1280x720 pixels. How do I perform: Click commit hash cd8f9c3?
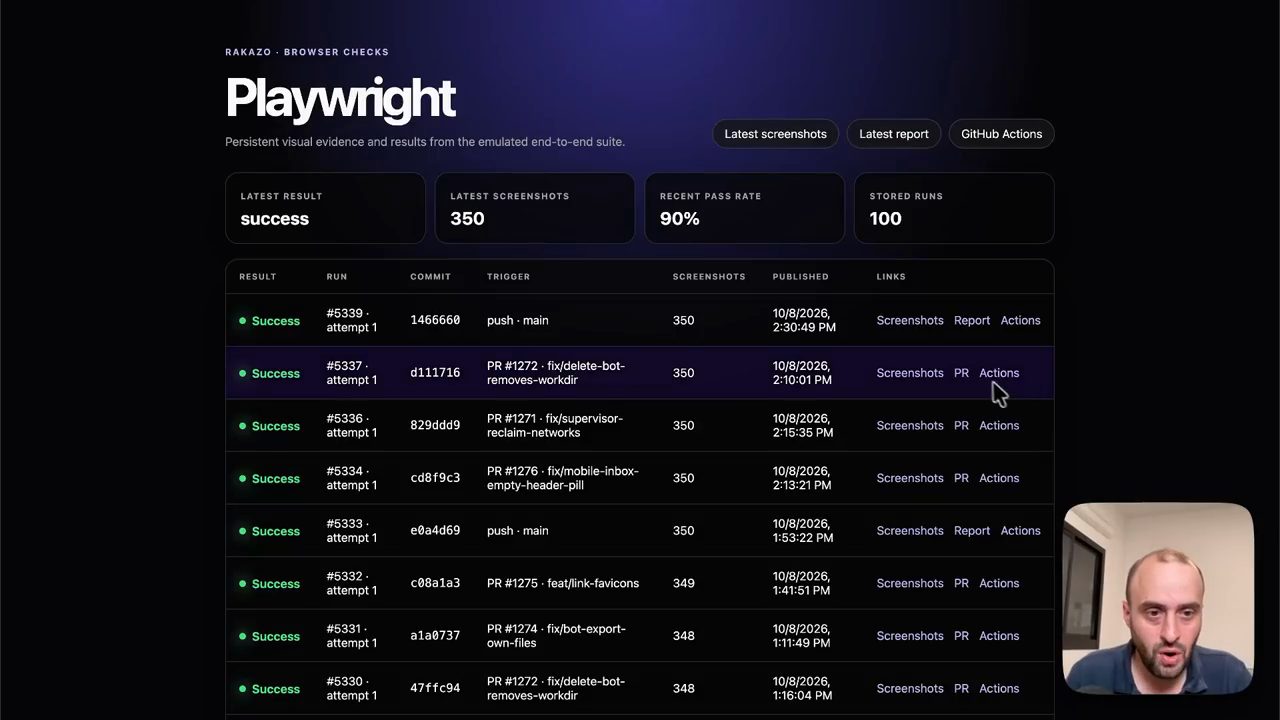coord(435,478)
